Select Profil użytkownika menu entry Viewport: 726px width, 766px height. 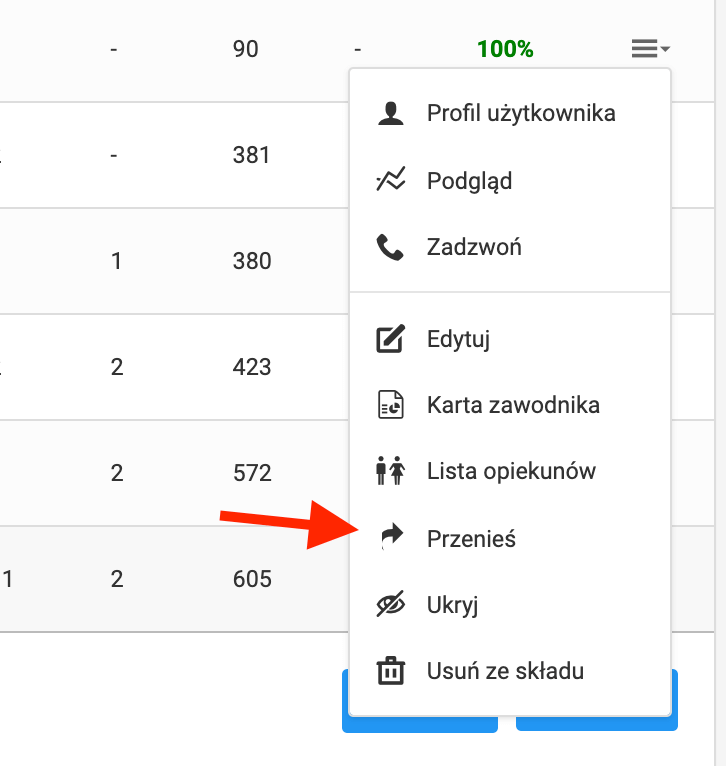[521, 113]
